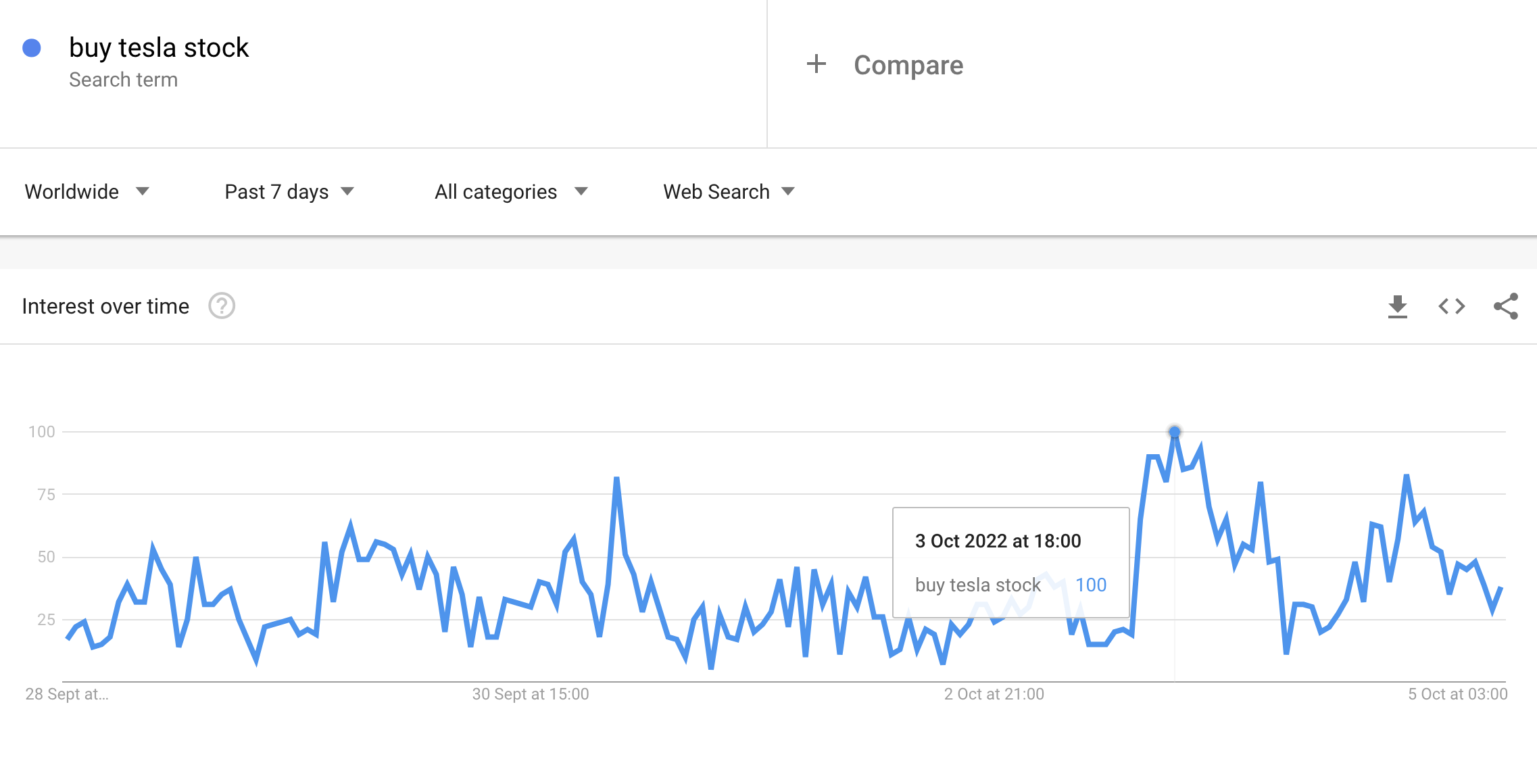Click the Compare text to add term
1537x784 pixels.
908,66
